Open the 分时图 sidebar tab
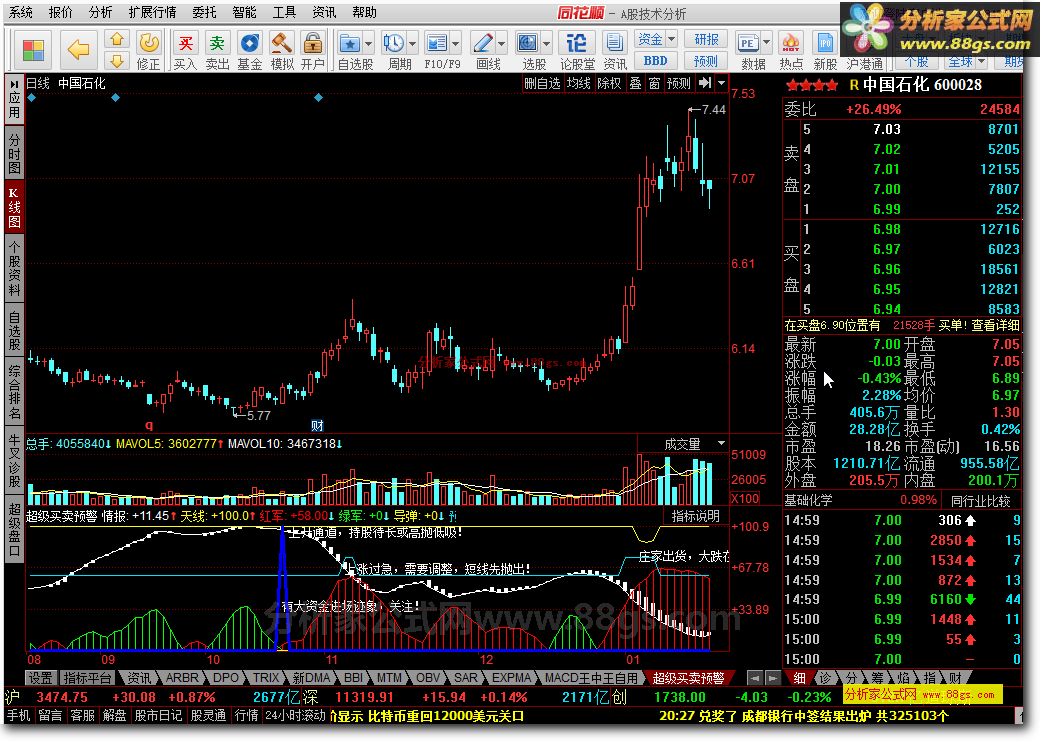This screenshot has height=742, width=1042. (x=14, y=153)
